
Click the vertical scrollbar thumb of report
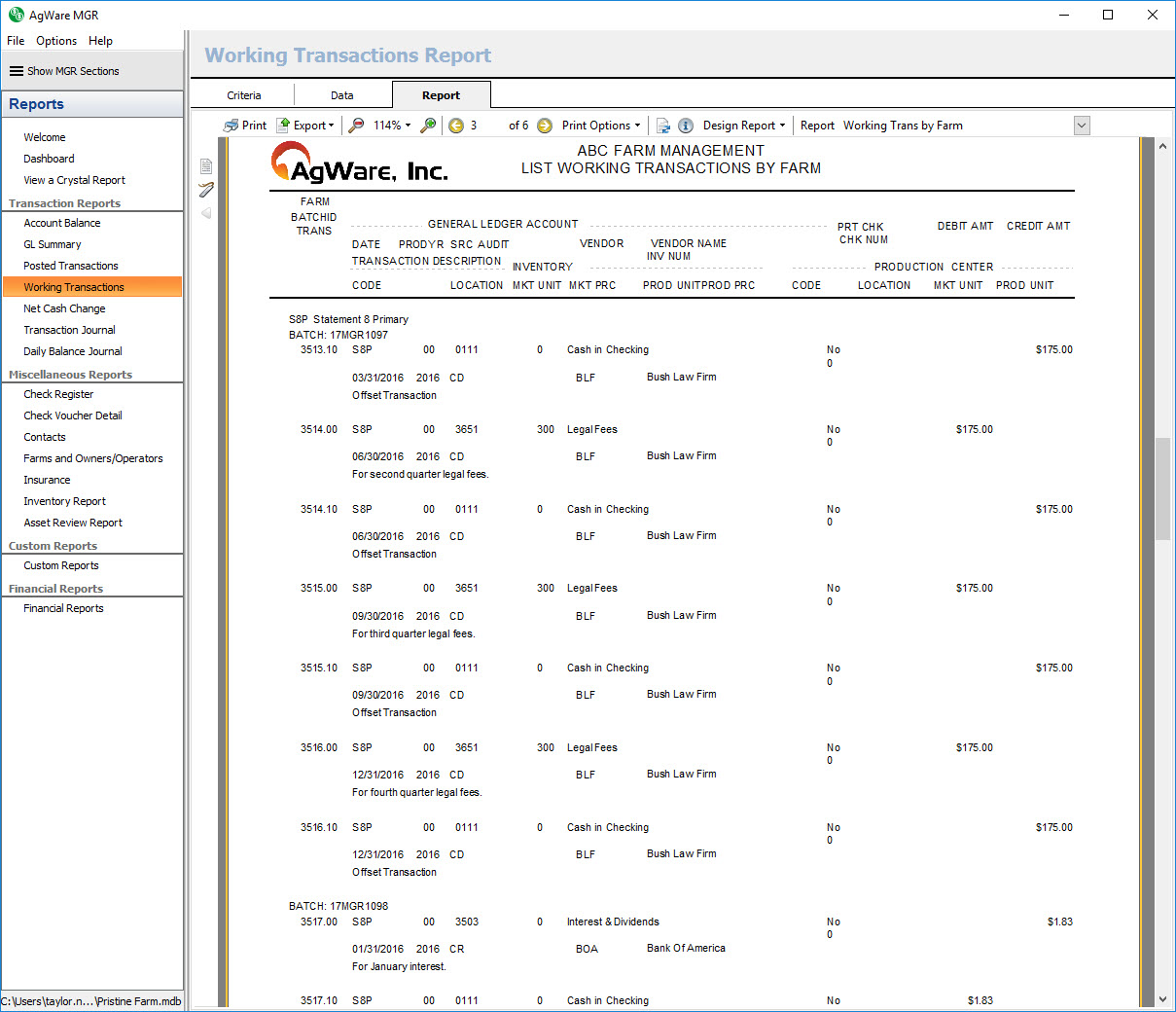tap(1162, 488)
